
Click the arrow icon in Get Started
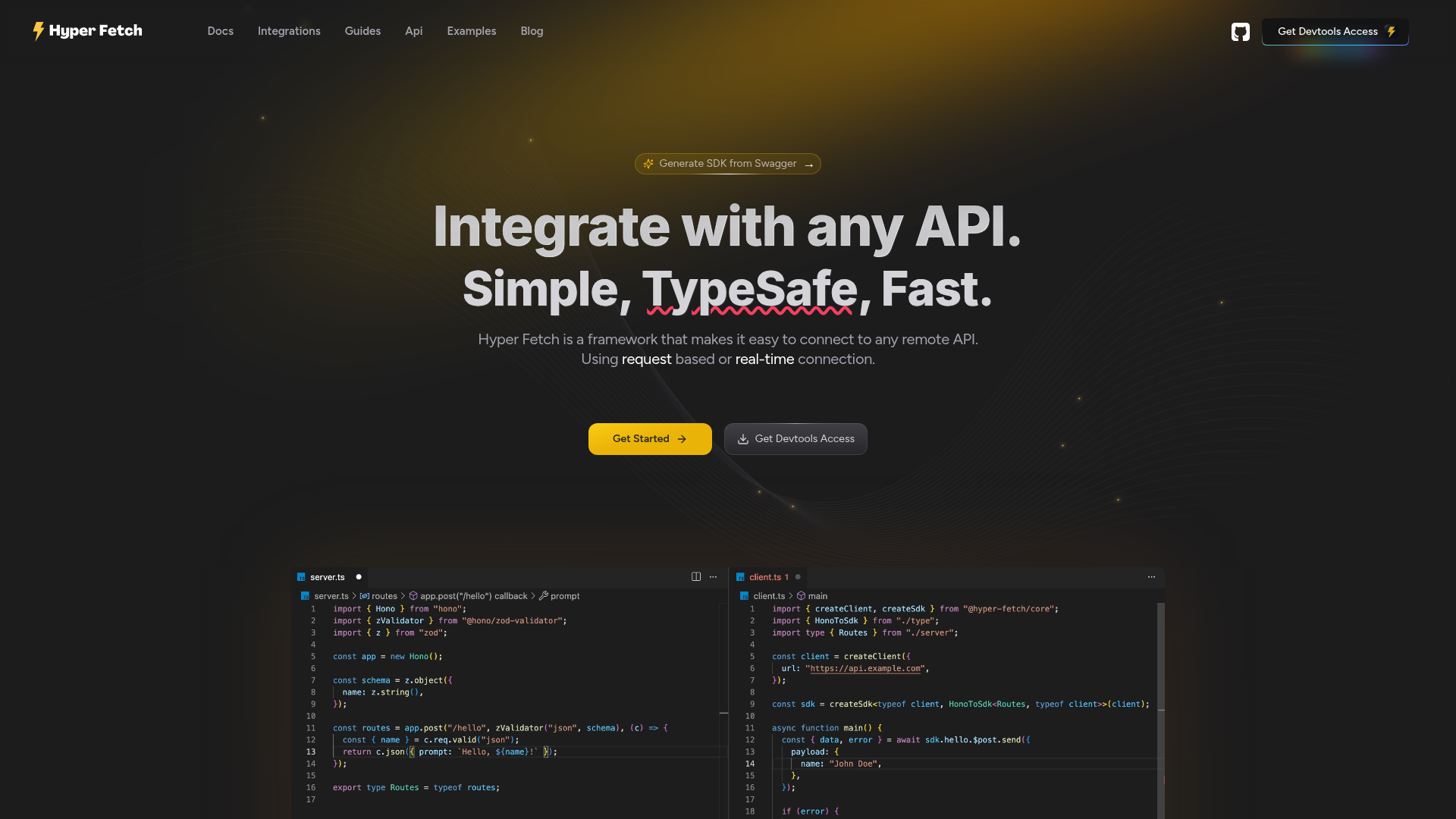click(x=682, y=439)
